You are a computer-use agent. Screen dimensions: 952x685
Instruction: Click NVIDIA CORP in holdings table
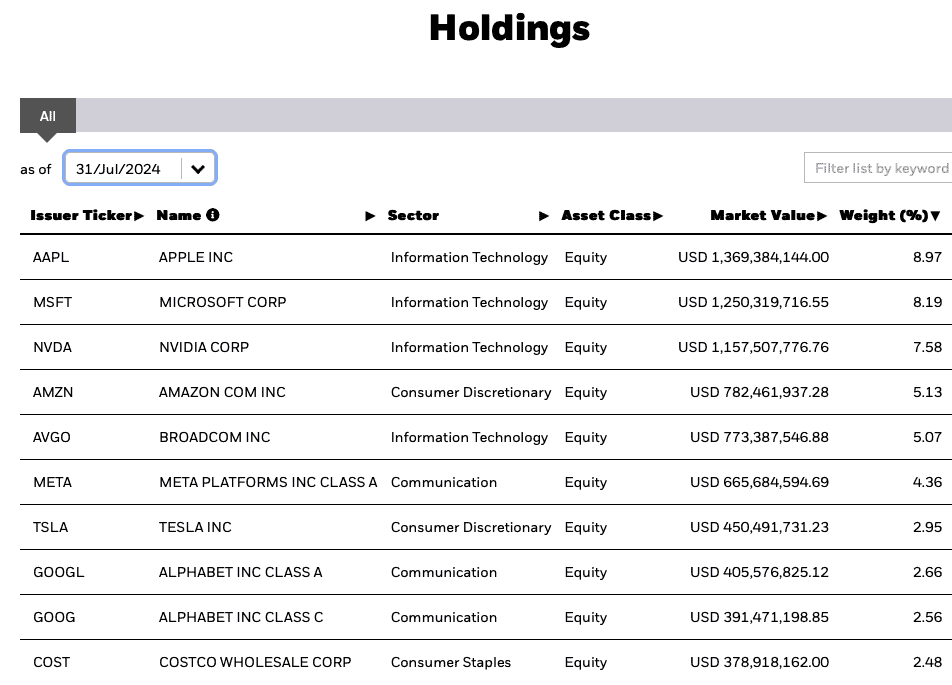click(x=204, y=347)
